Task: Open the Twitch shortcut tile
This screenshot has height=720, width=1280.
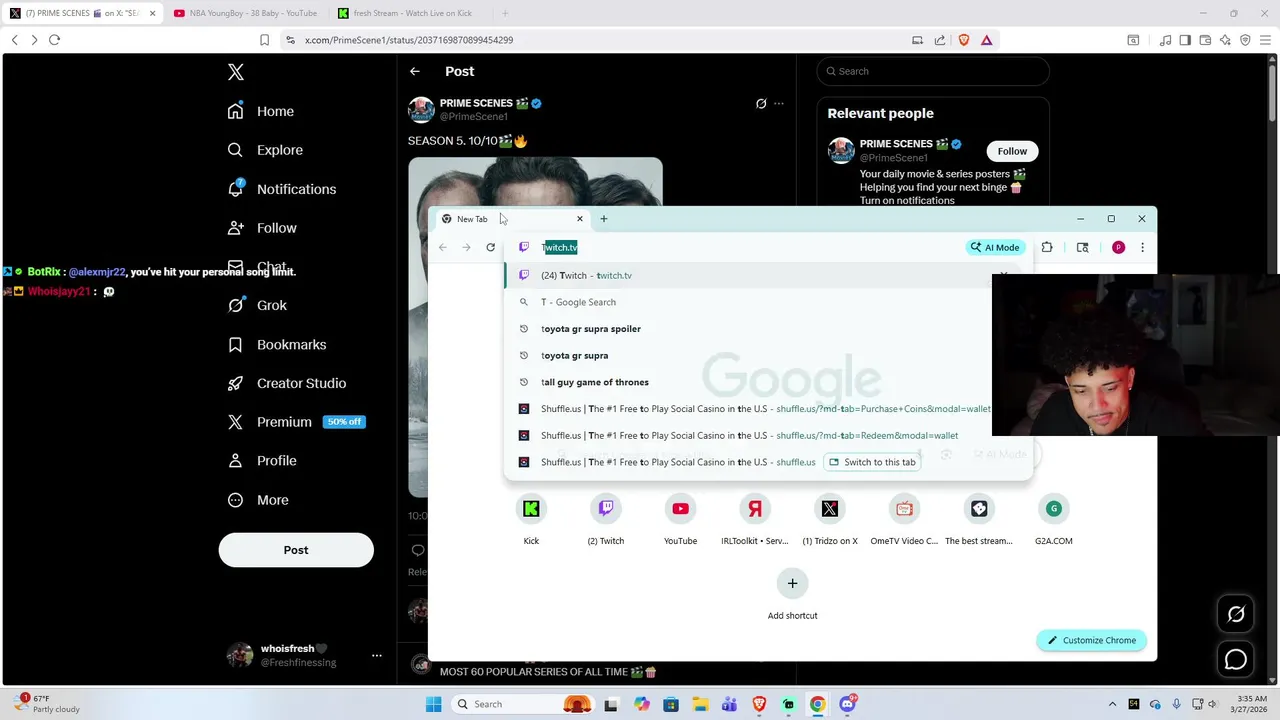Action: point(605,519)
